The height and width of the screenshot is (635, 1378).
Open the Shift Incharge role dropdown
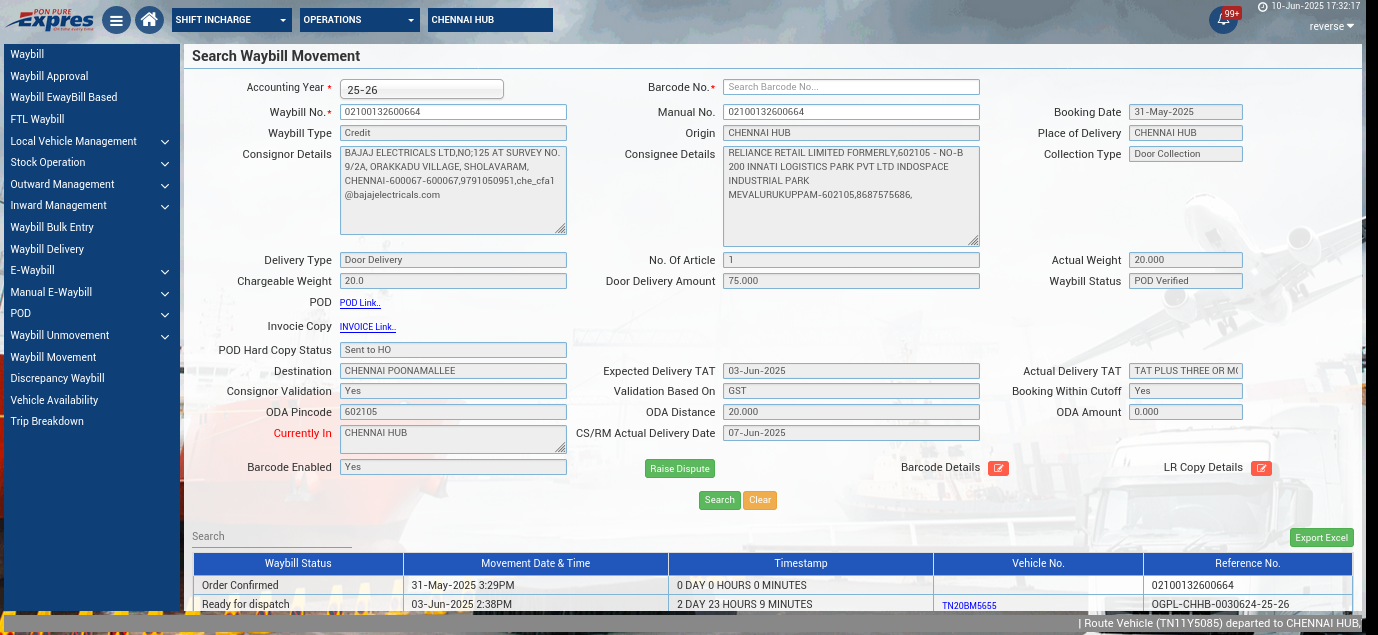(x=231, y=20)
